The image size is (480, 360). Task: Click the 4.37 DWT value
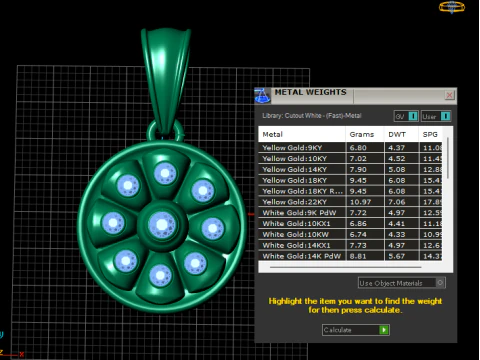click(397, 148)
